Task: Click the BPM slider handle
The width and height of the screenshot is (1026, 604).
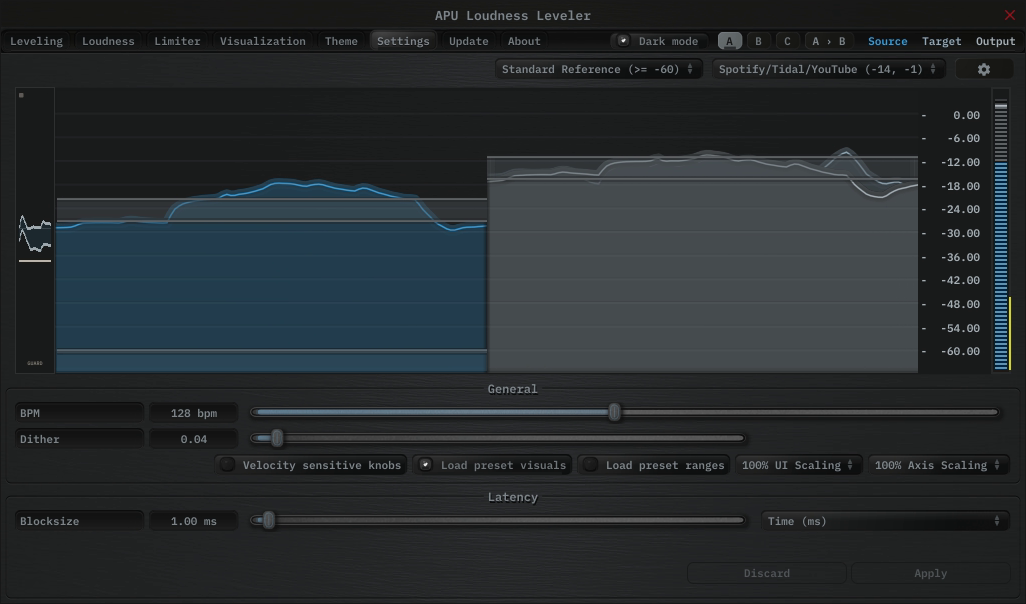Action: (614, 412)
